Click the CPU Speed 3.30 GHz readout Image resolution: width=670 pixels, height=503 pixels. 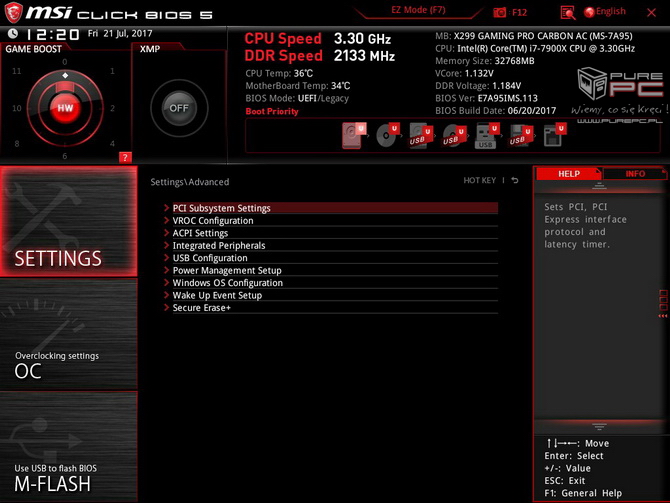[317, 38]
